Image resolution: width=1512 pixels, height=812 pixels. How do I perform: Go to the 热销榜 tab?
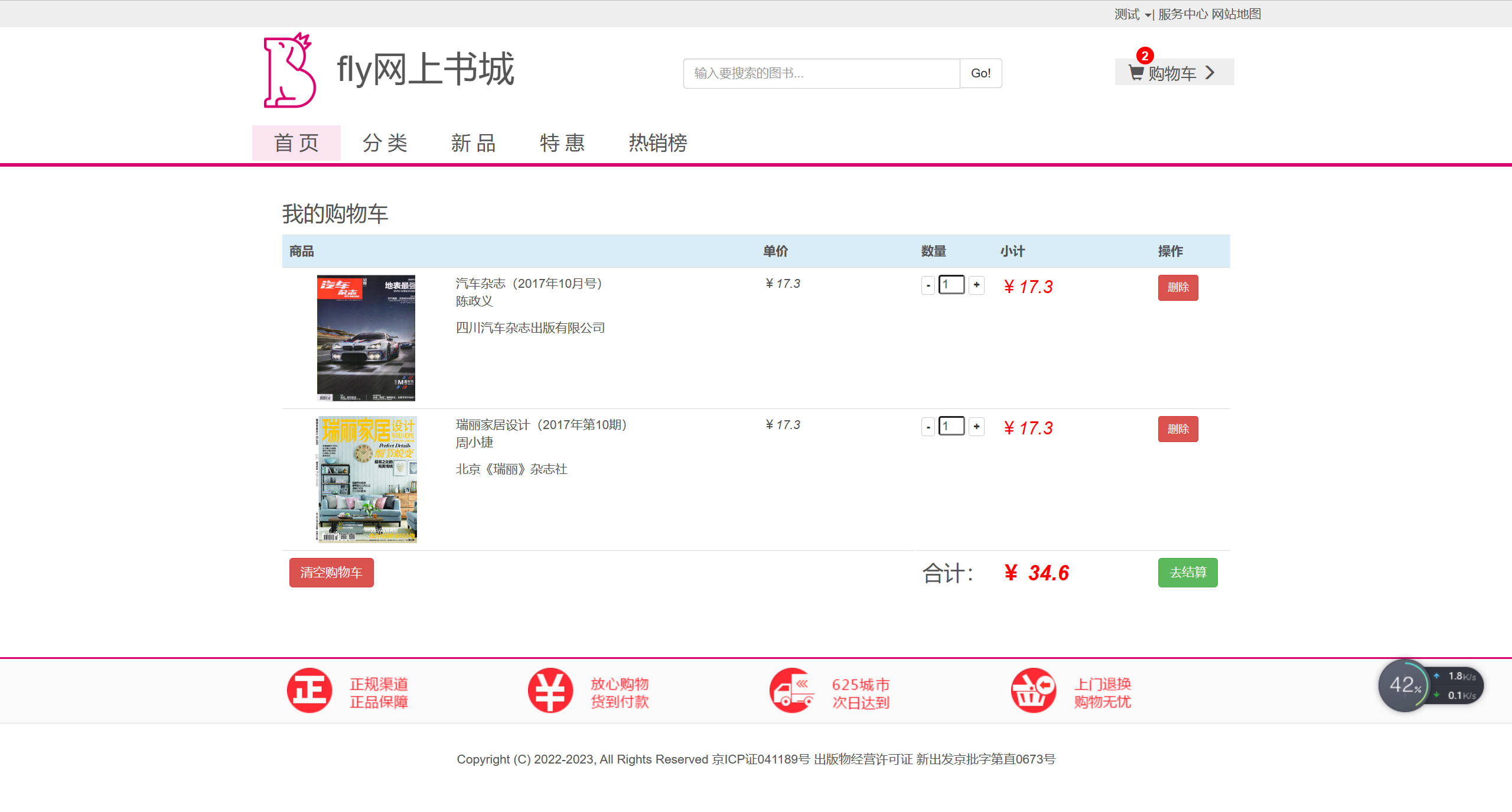pos(658,143)
